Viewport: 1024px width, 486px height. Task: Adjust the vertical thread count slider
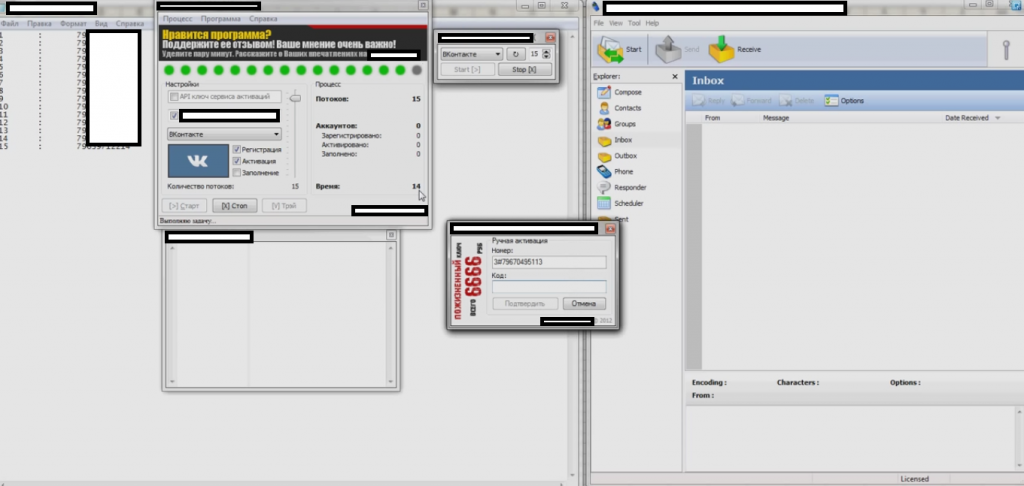(x=295, y=98)
